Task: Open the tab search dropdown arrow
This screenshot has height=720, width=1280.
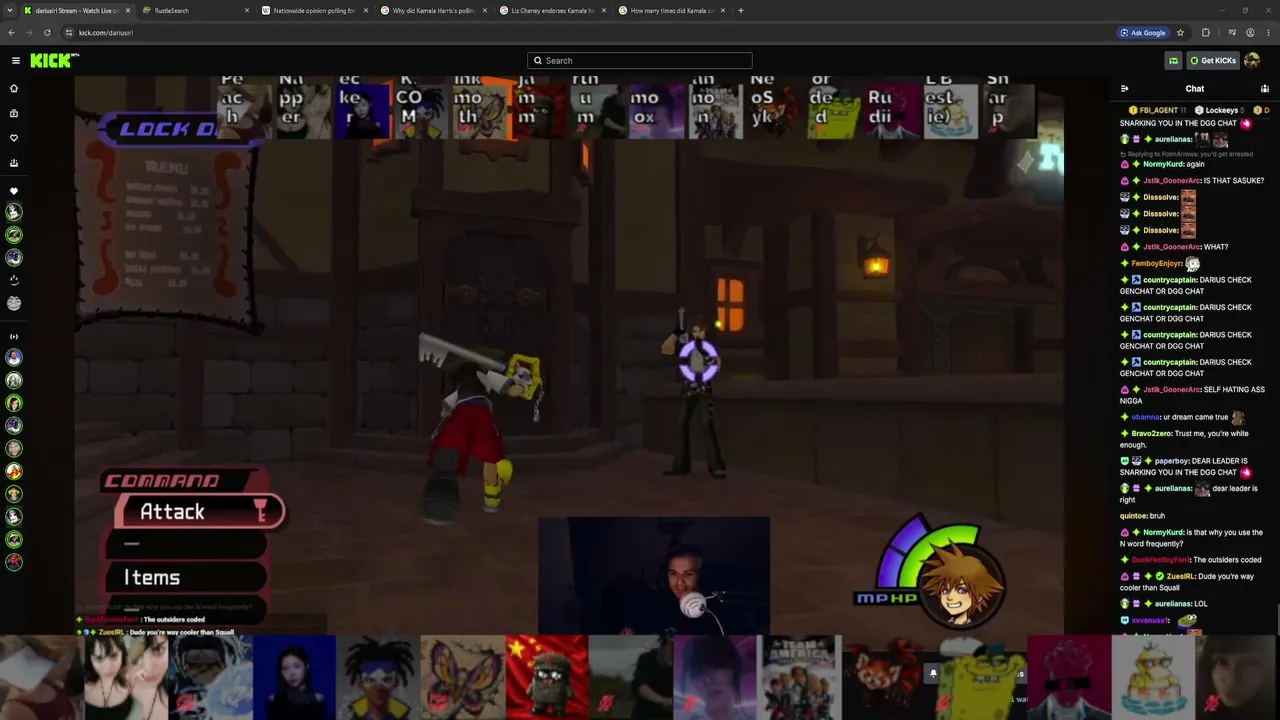Action: pos(11,10)
